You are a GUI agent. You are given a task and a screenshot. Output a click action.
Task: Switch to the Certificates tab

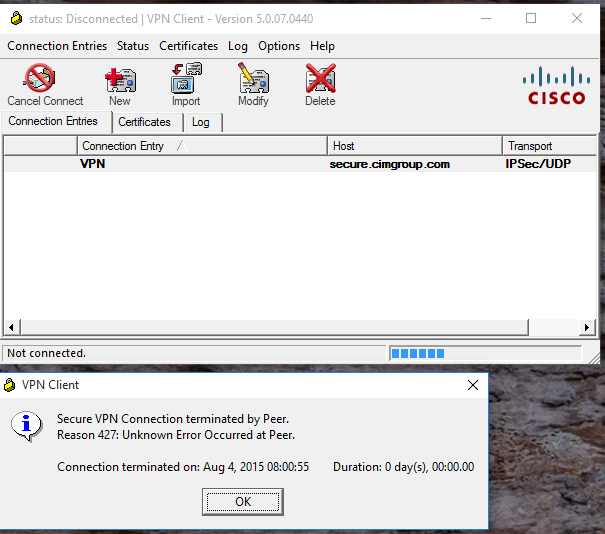point(148,122)
